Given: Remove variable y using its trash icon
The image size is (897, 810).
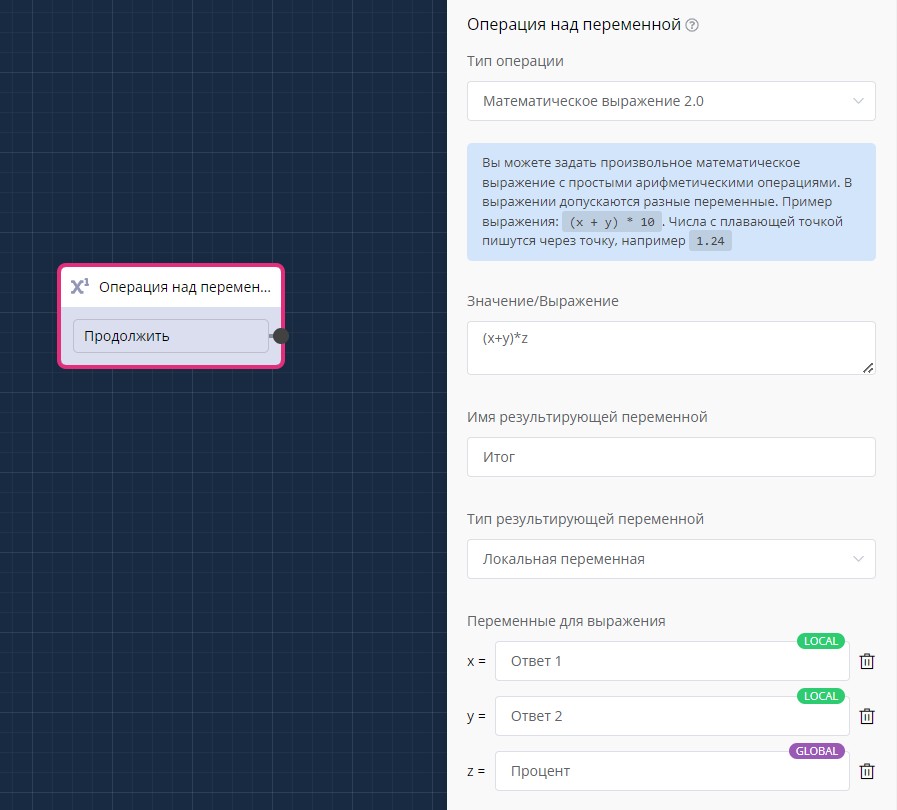Looking at the screenshot, I should point(867,716).
